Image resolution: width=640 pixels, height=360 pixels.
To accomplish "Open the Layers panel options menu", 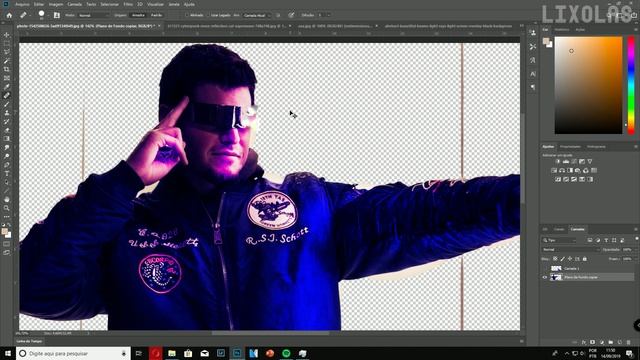I will [x=636, y=229].
